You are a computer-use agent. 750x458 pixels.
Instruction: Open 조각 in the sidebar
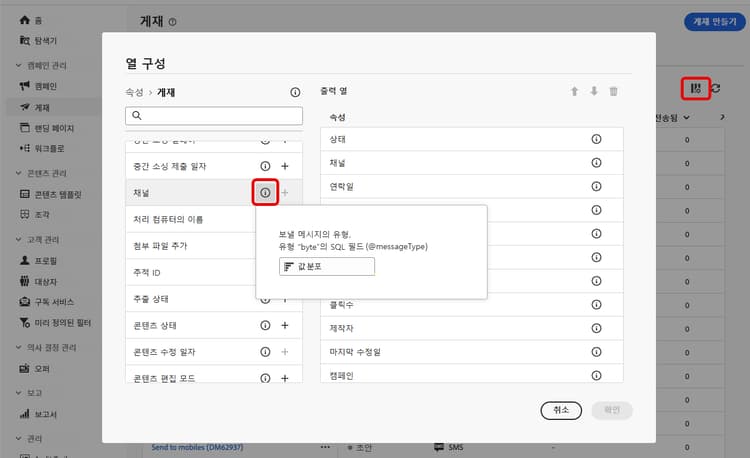[x=34, y=215]
